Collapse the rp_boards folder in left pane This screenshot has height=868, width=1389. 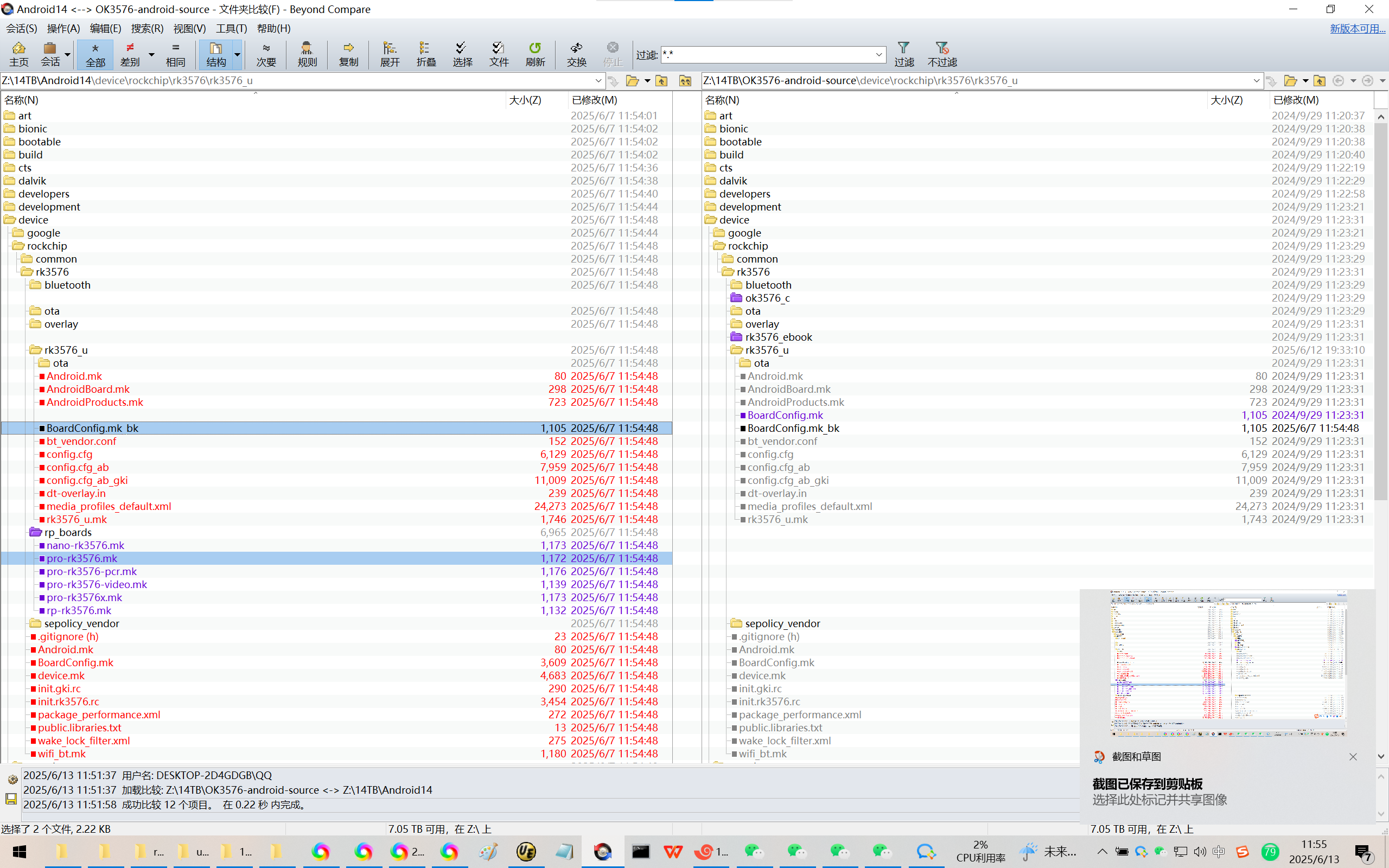click(36, 532)
